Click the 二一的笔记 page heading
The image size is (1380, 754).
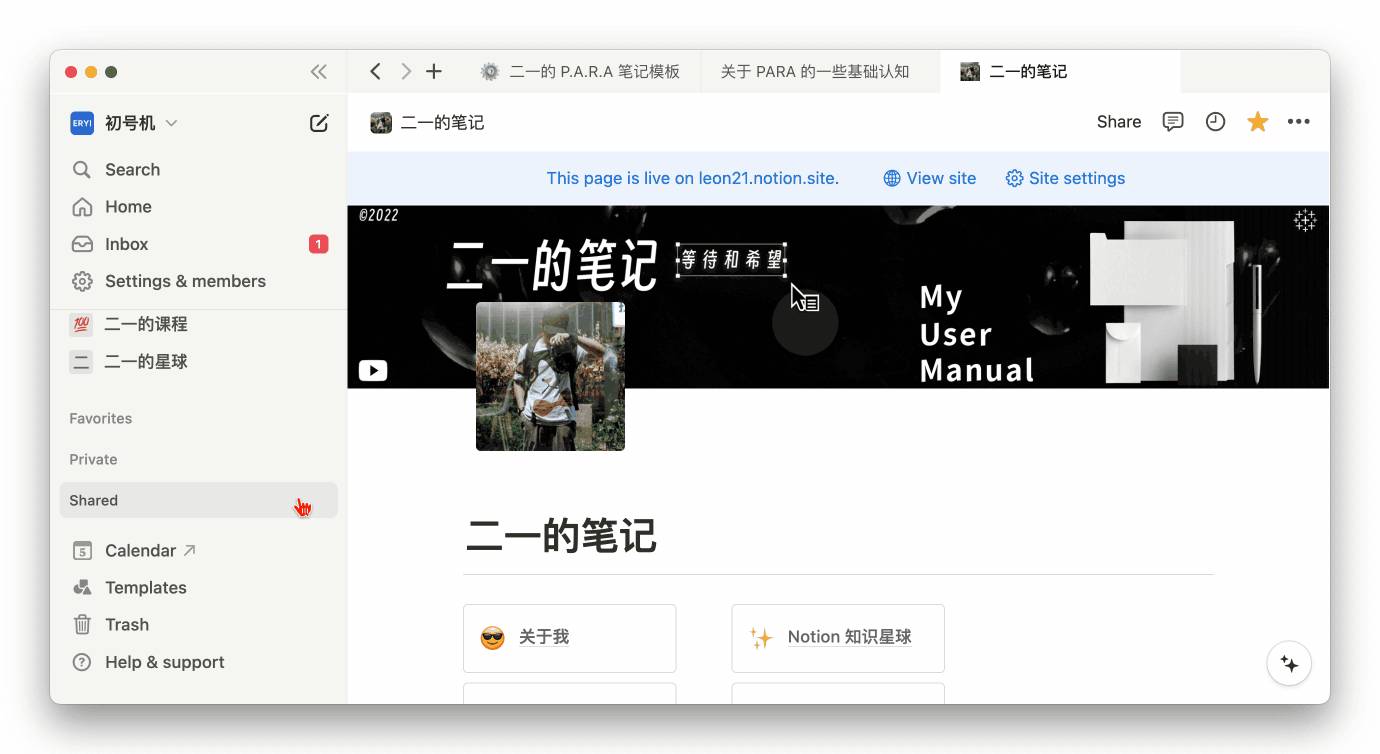coord(561,536)
